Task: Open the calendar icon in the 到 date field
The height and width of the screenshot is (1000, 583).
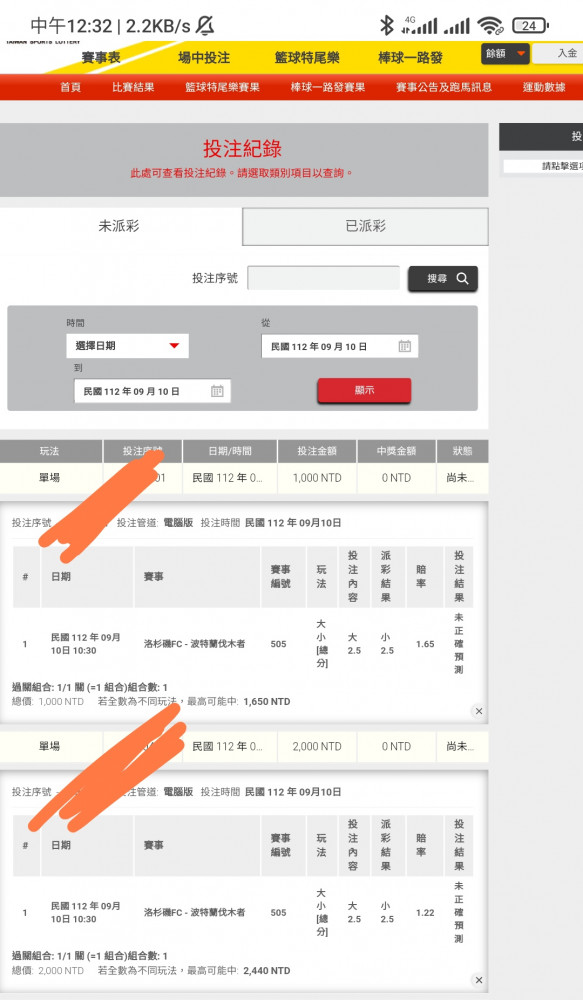Action: pos(217,391)
